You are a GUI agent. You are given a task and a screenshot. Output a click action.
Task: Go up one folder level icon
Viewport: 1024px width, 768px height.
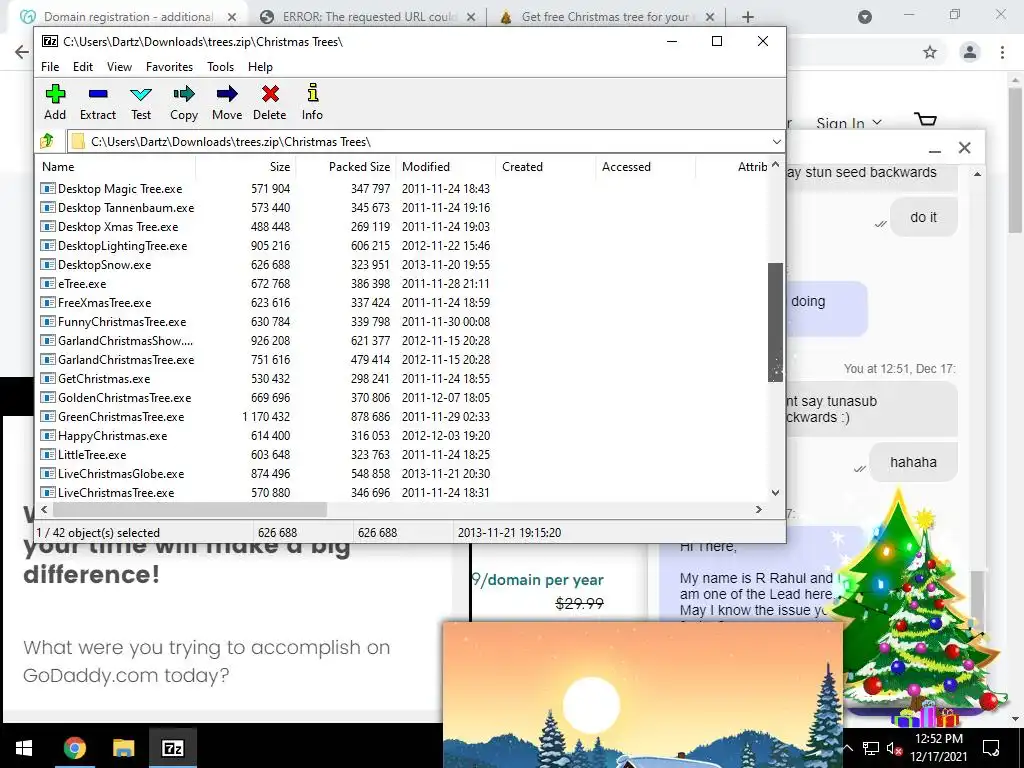tap(48, 141)
